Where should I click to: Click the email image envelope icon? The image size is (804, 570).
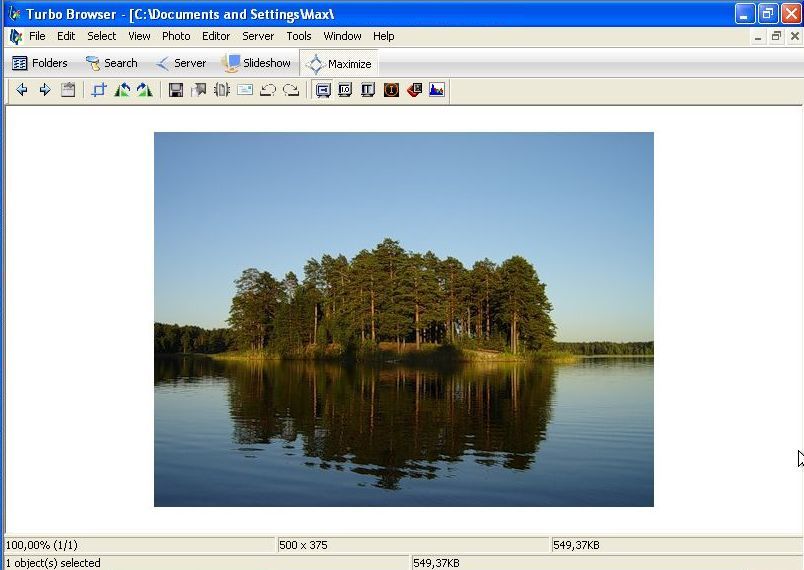coord(245,90)
